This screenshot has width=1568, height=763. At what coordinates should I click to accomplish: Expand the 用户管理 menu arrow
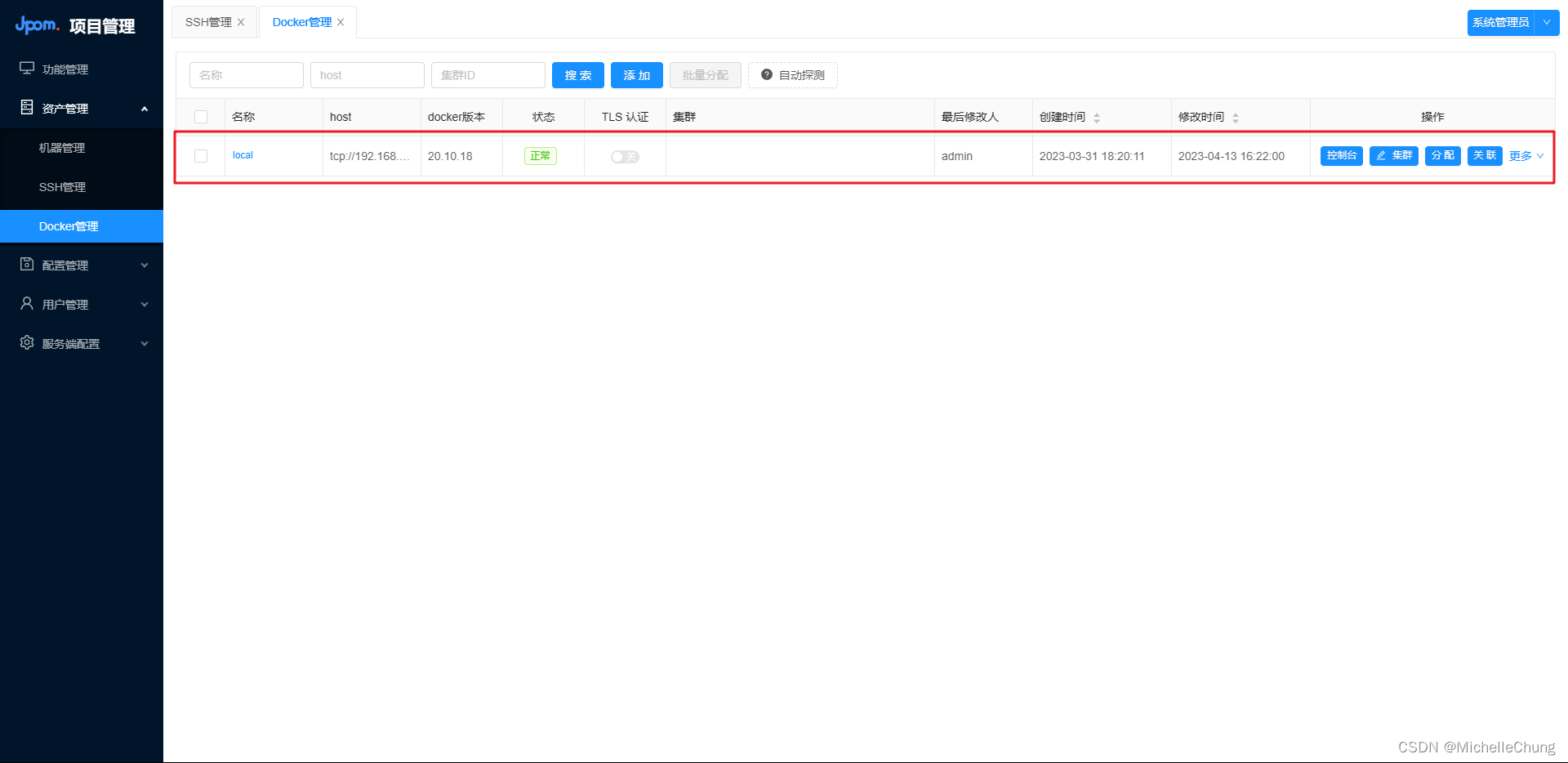(145, 305)
